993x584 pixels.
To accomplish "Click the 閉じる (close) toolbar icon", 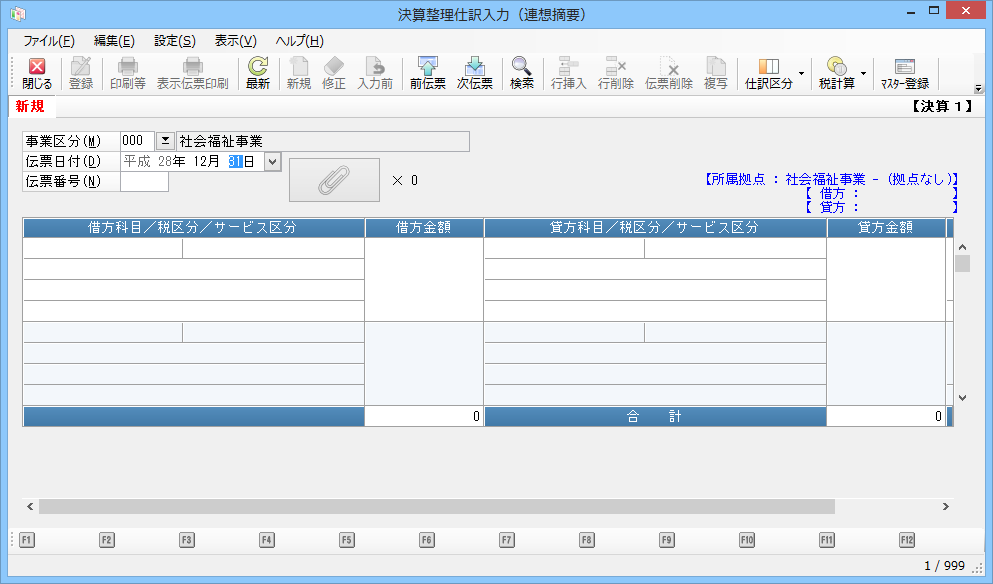I will pos(37,73).
